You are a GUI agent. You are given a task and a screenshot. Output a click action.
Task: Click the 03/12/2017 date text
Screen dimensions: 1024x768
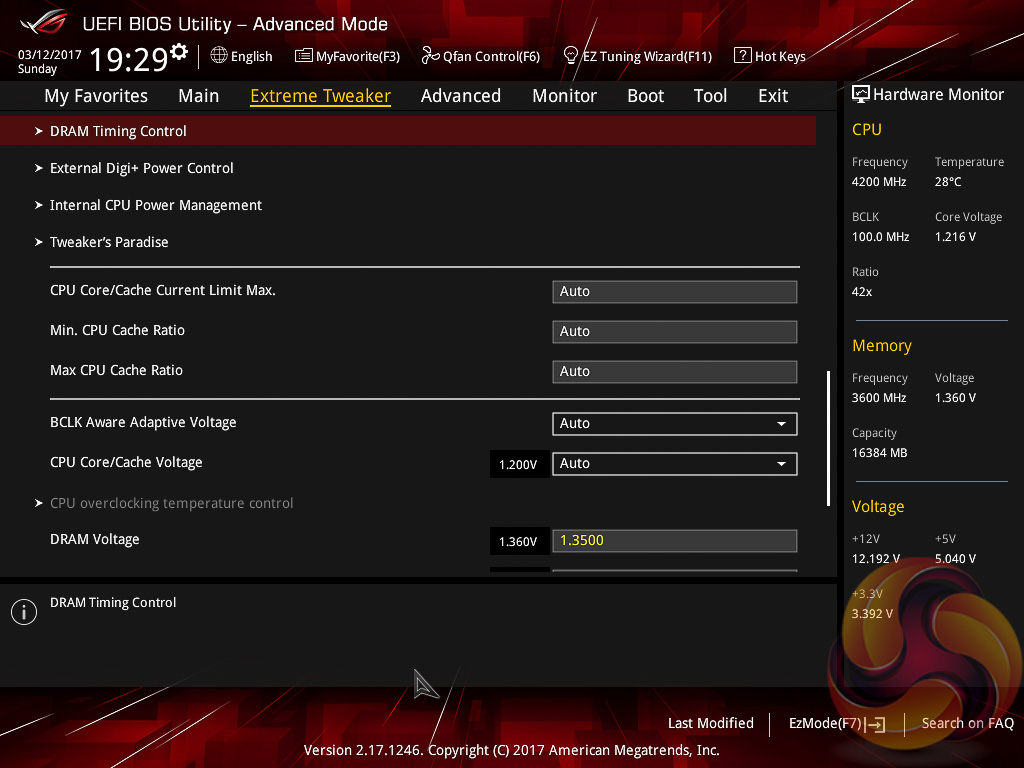click(x=50, y=55)
